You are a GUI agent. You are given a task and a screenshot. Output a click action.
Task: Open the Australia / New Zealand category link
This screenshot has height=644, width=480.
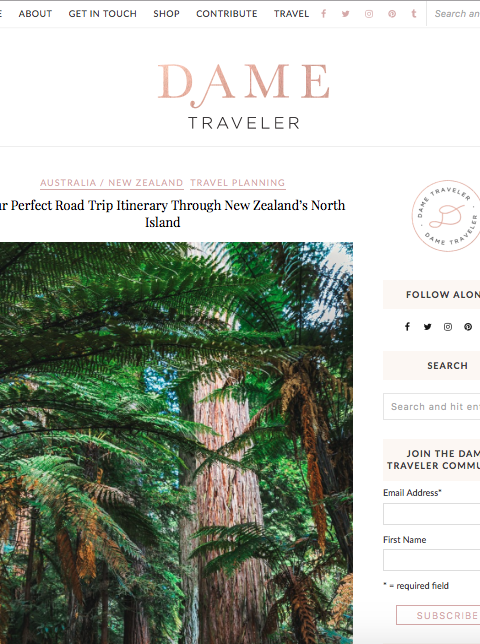pyautogui.click(x=111, y=183)
